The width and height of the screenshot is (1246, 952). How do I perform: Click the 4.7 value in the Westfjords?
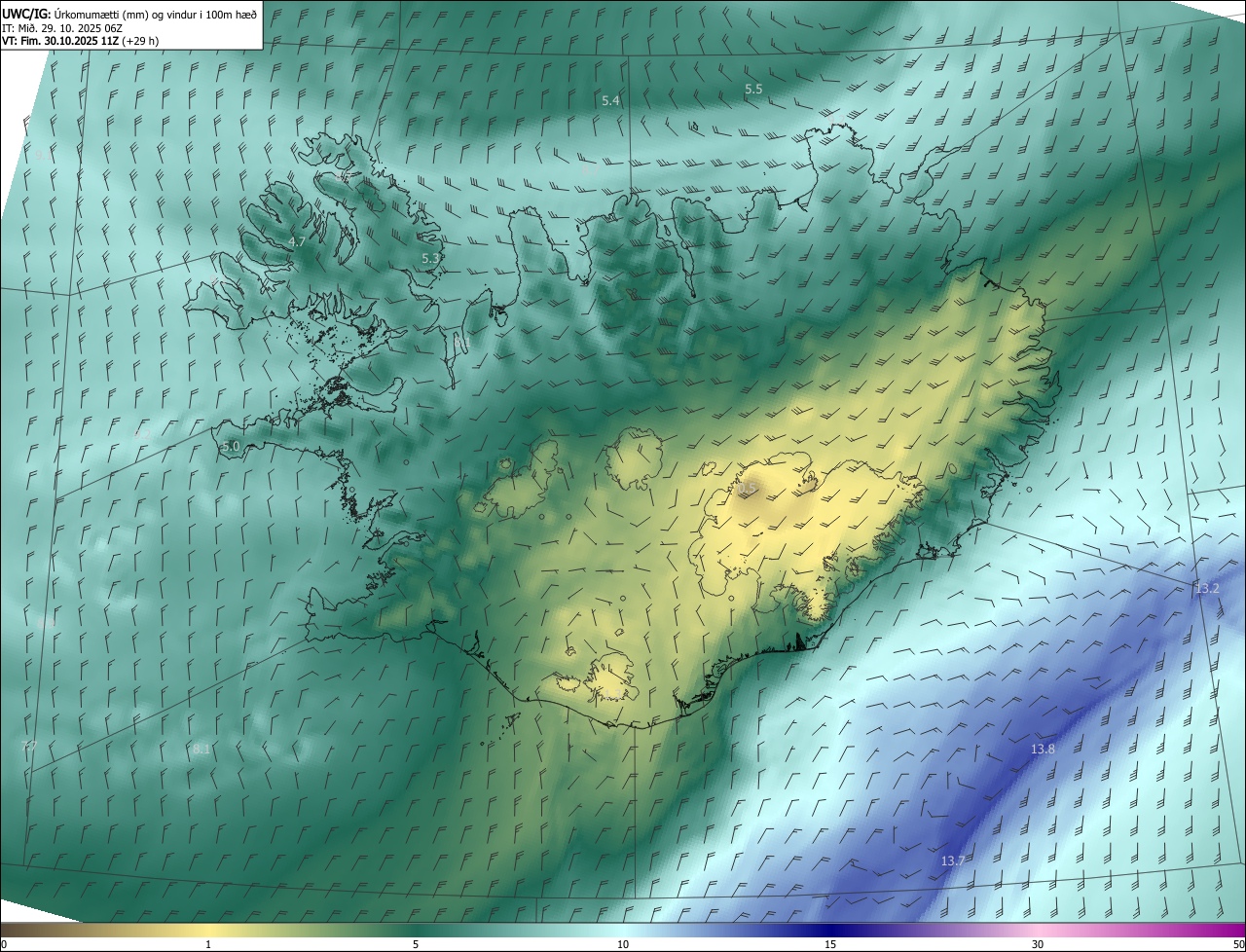point(297,241)
